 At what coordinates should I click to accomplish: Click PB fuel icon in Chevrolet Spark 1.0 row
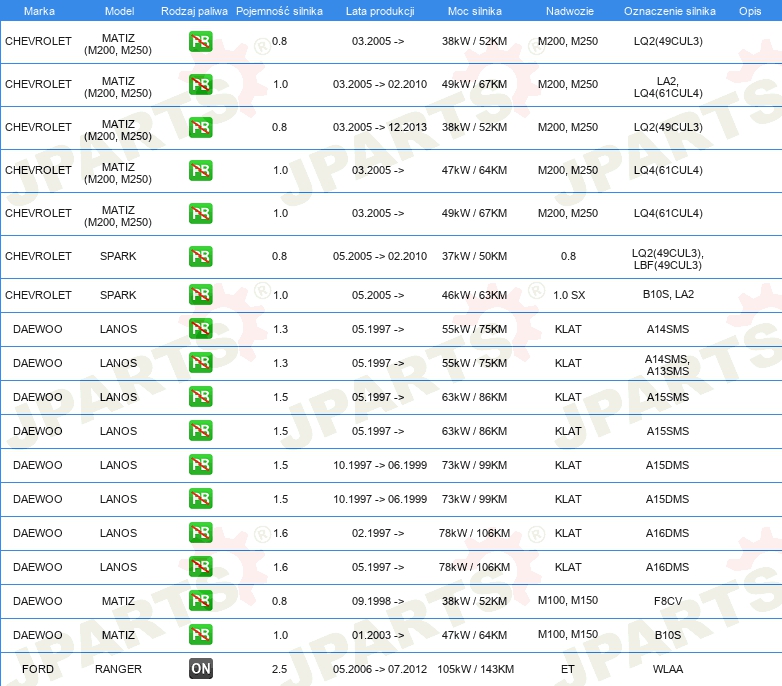coord(201,295)
